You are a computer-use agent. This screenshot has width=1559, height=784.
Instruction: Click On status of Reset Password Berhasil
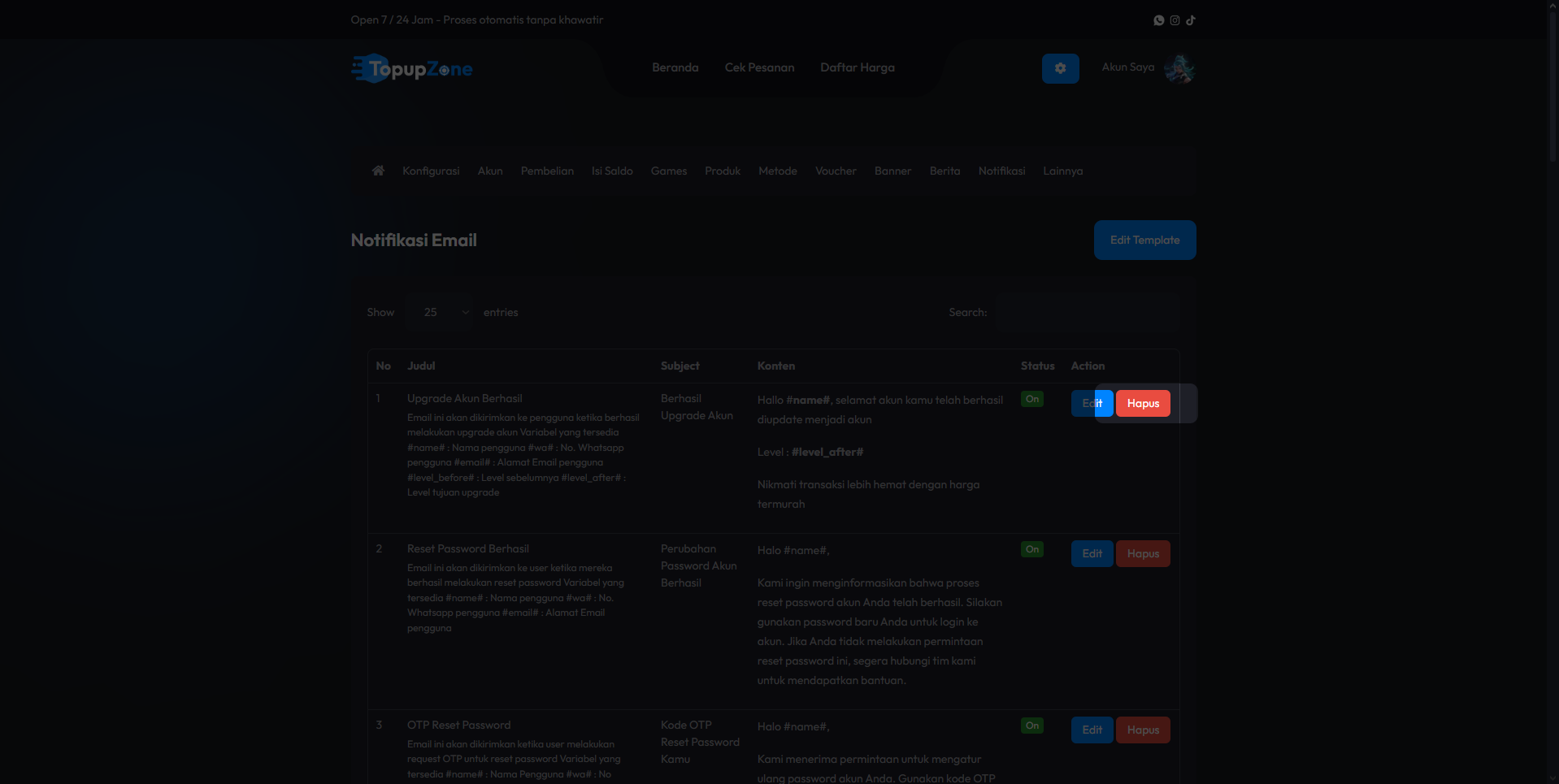pyautogui.click(x=1032, y=549)
